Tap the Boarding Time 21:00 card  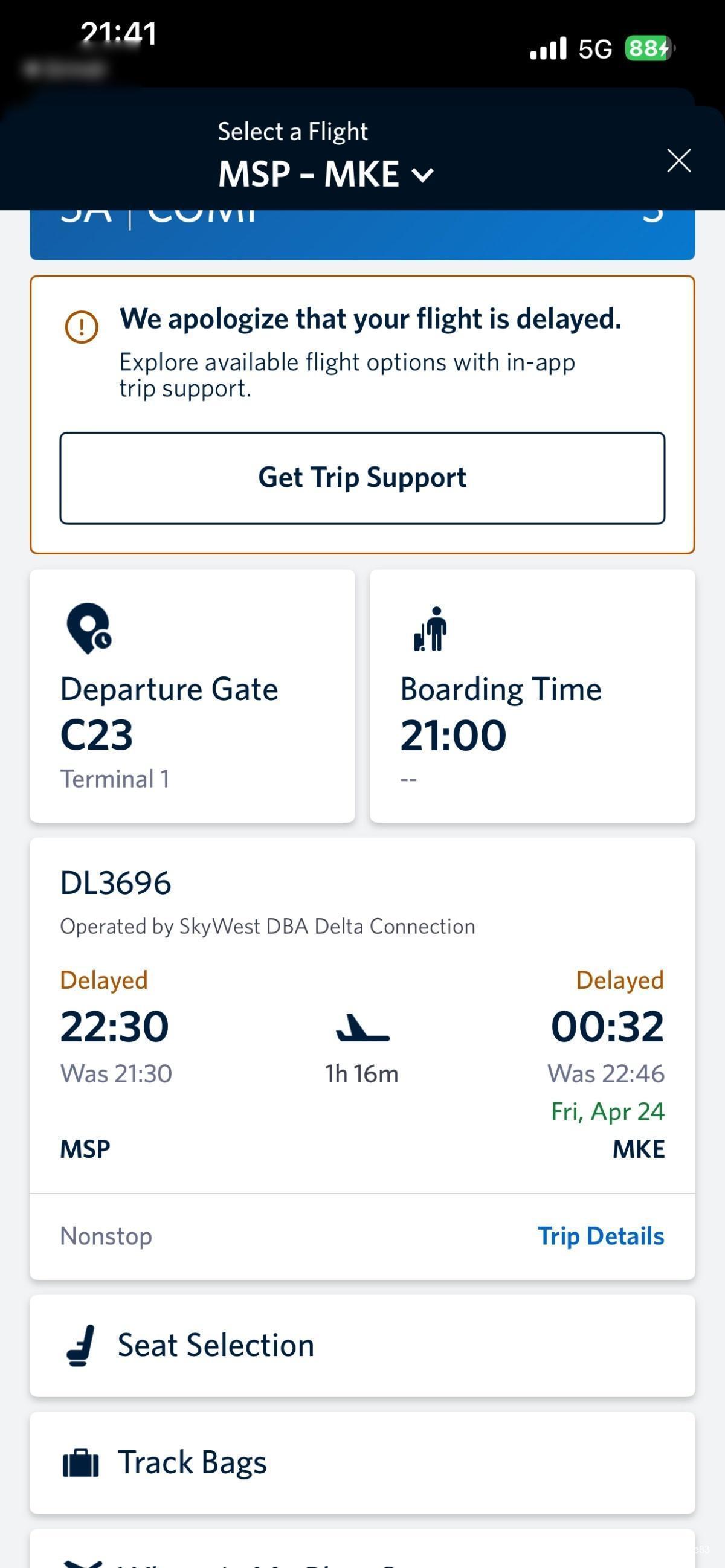[533, 696]
